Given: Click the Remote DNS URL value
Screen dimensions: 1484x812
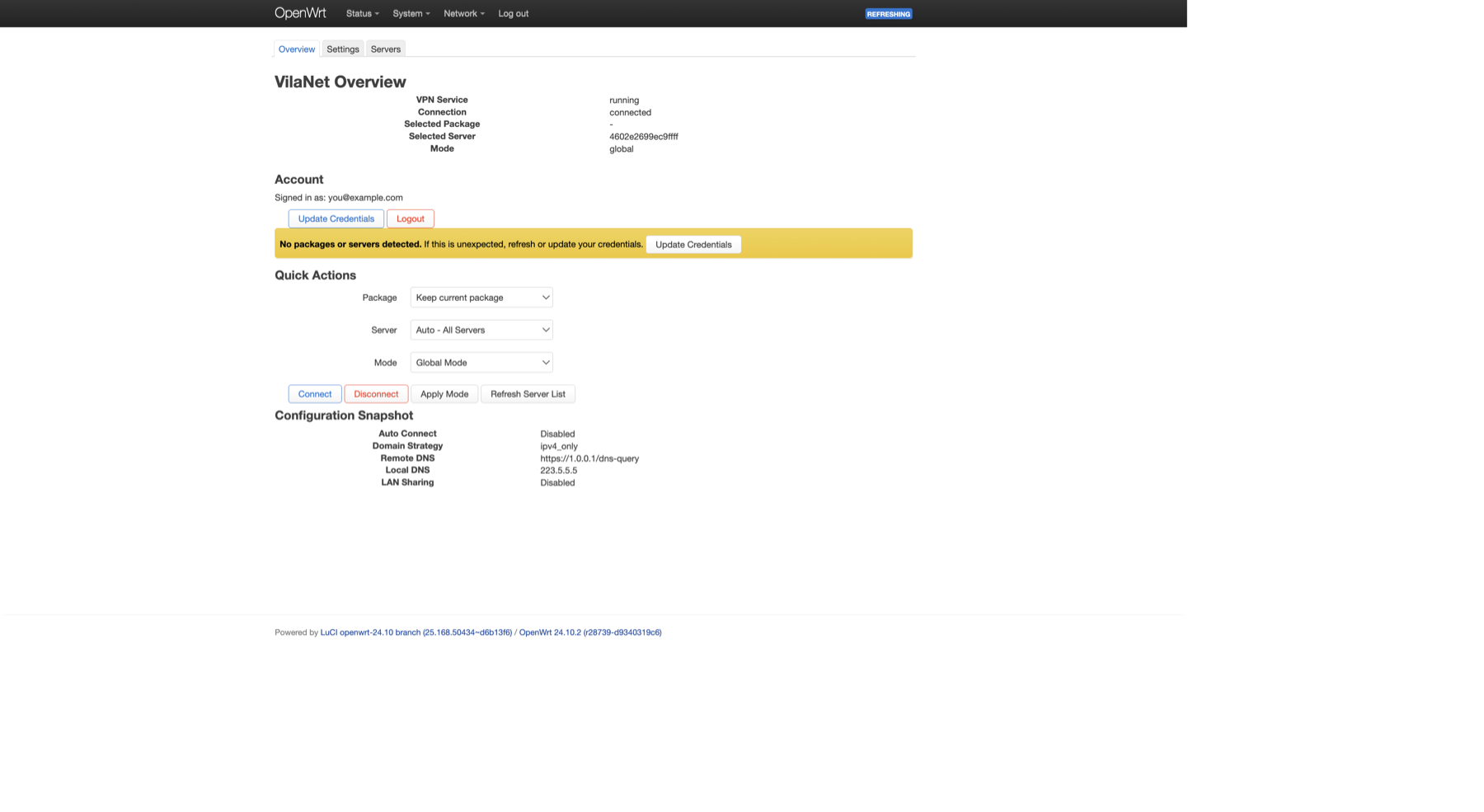Looking at the screenshot, I should coord(589,458).
